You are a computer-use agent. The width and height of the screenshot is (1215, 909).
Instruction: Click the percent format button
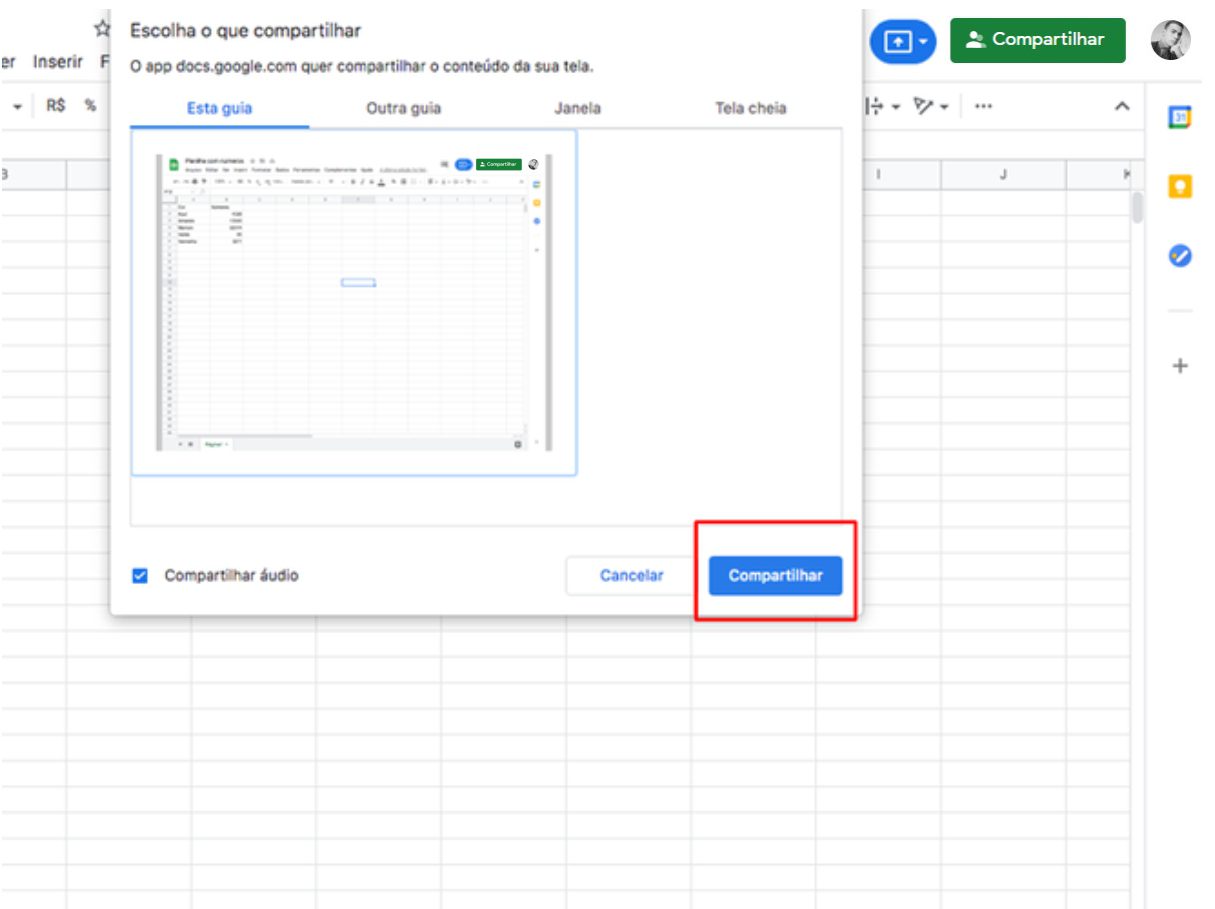pyautogui.click(x=90, y=105)
